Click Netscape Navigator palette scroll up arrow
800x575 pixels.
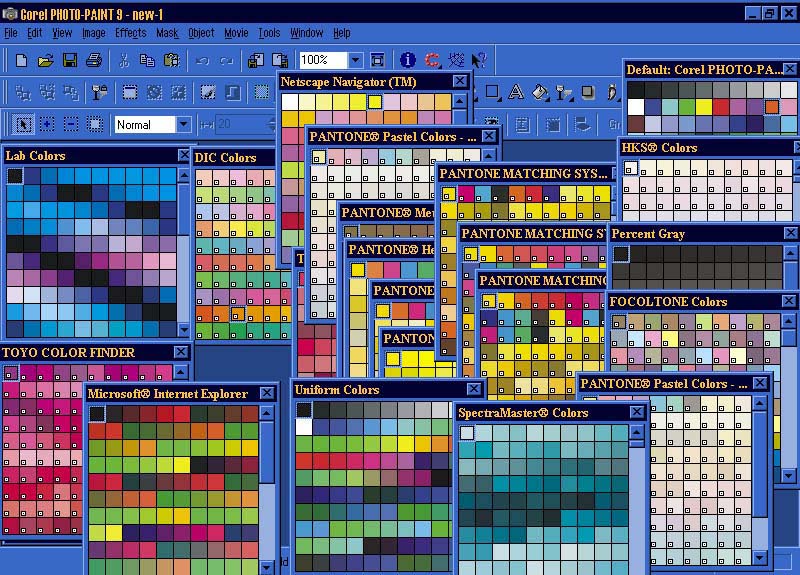460,101
